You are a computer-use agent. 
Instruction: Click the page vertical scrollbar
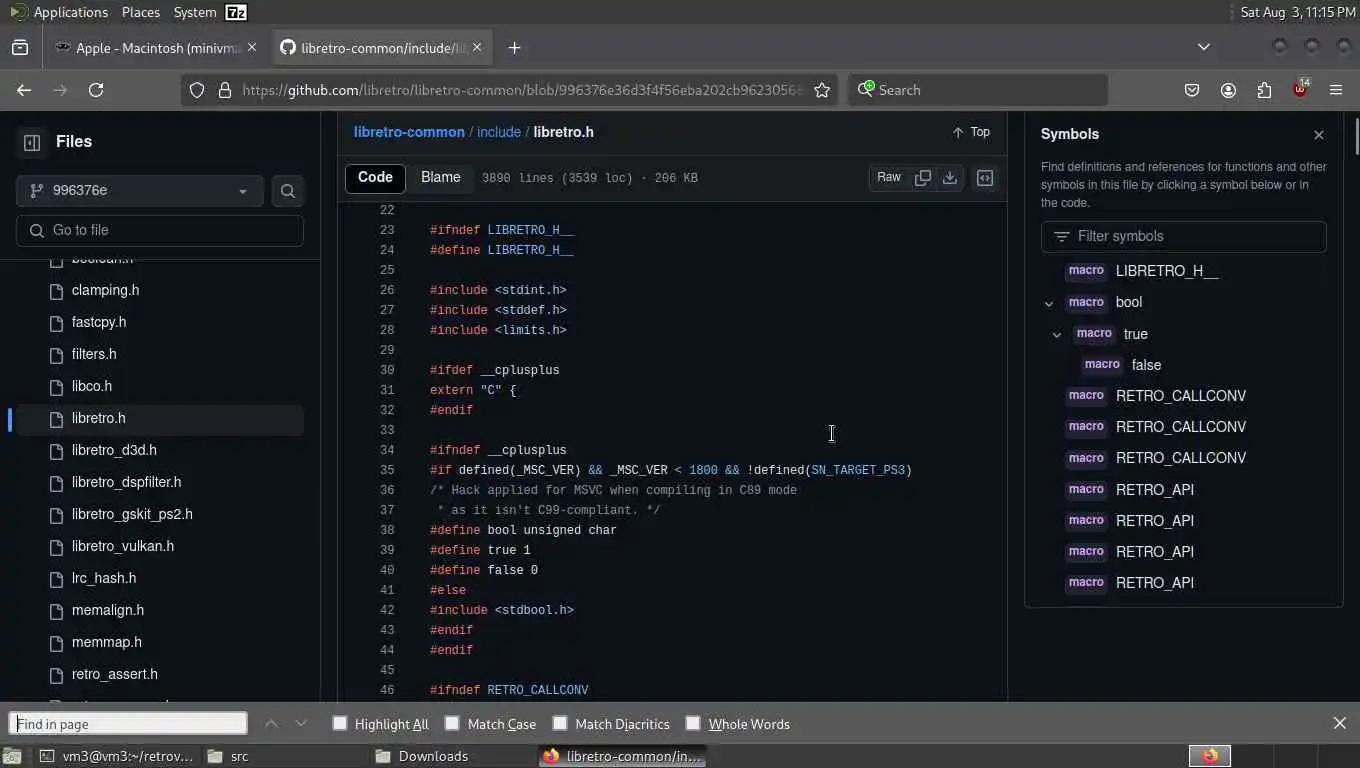point(1355,135)
